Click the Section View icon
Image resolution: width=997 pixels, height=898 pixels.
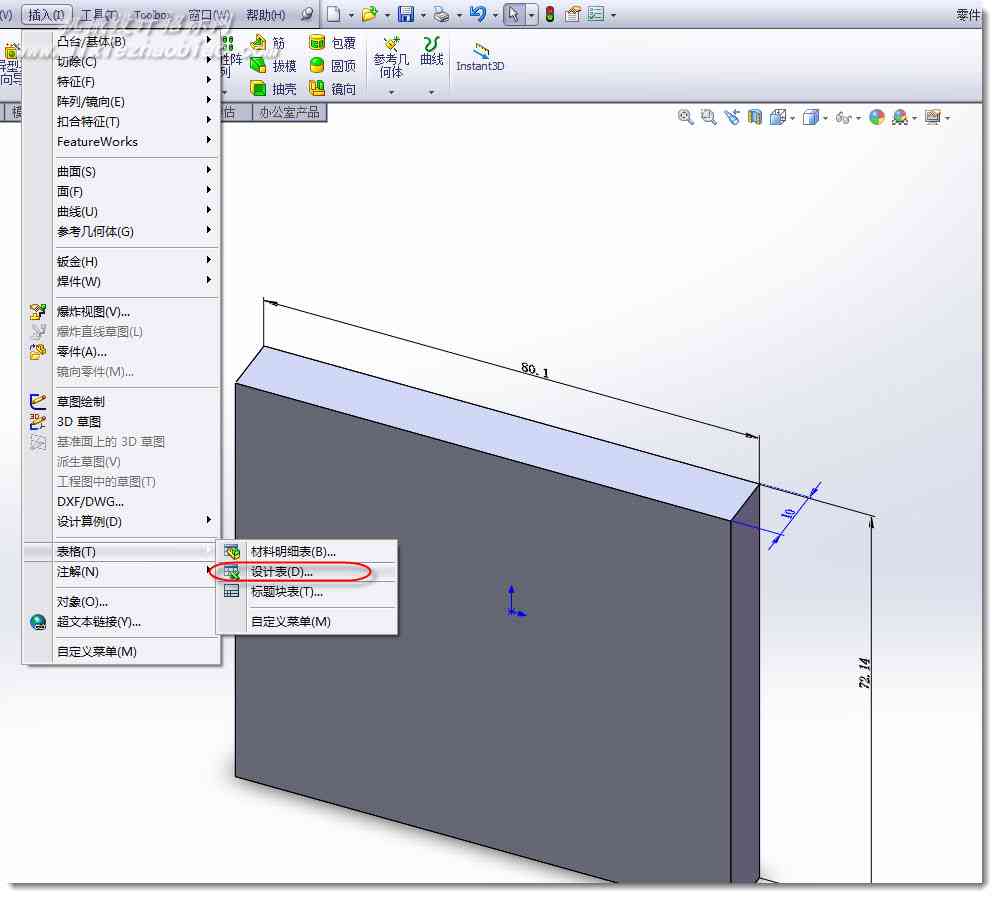[754, 117]
